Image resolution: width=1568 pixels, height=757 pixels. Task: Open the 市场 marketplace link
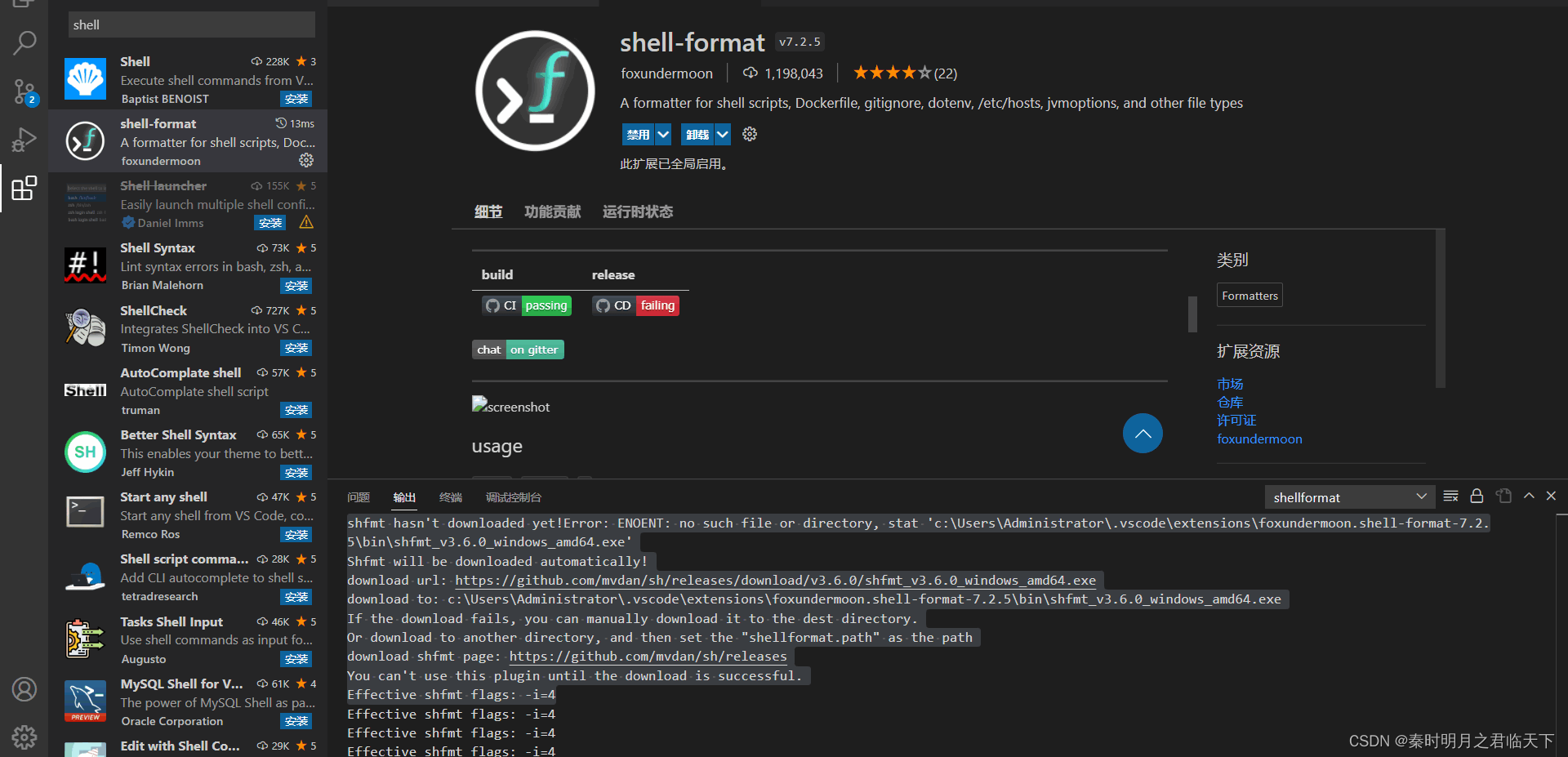tap(1230, 384)
